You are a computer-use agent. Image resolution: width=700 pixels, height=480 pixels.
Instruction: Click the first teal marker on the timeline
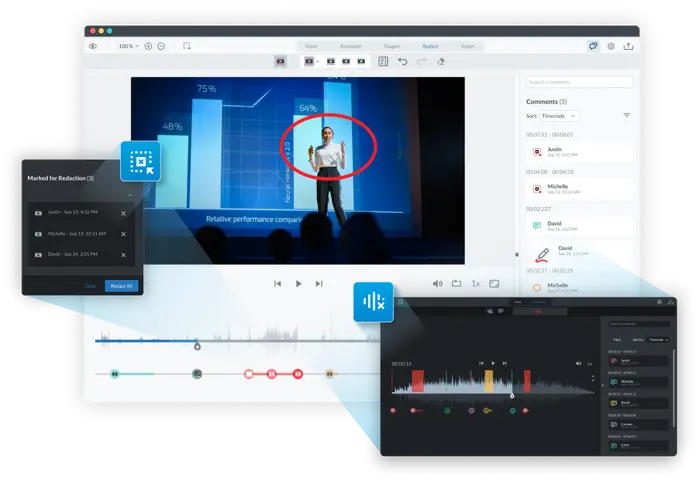pyautogui.click(x=115, y=374)
